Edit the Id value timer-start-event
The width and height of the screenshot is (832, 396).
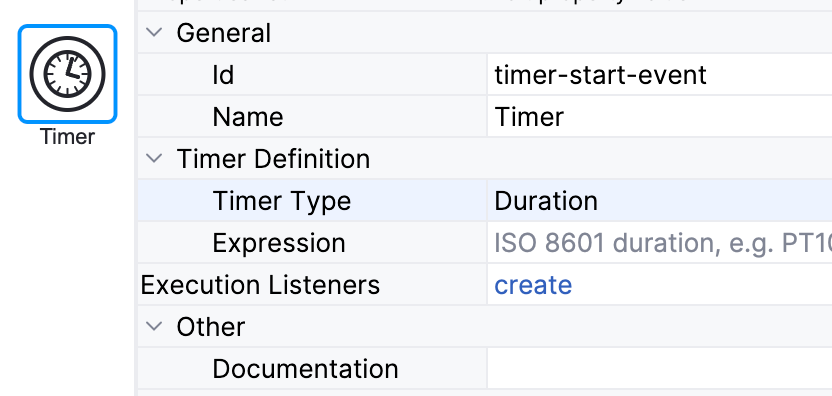[x=660, y=75]
